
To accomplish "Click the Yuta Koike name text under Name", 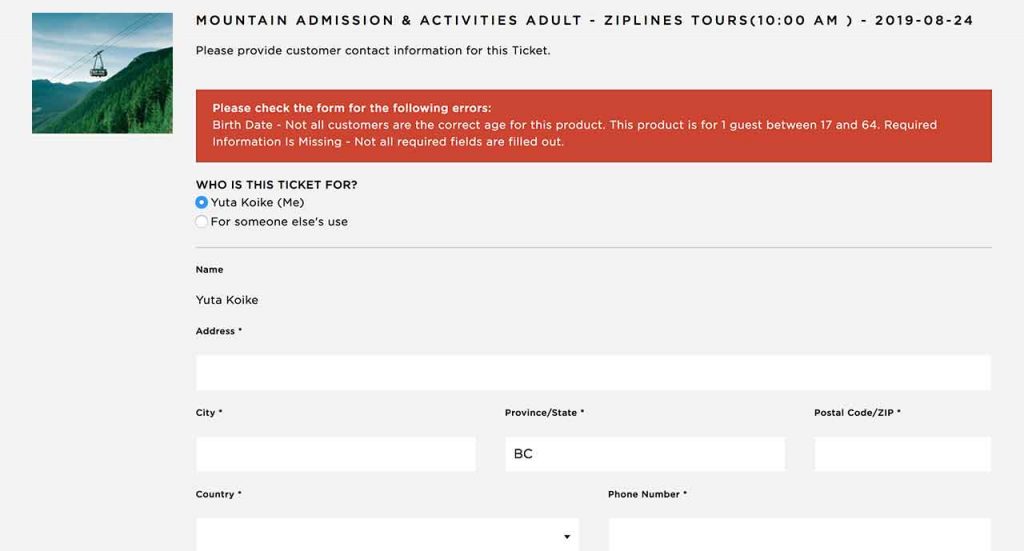I will pyautogui.click(x=227, y=300).
